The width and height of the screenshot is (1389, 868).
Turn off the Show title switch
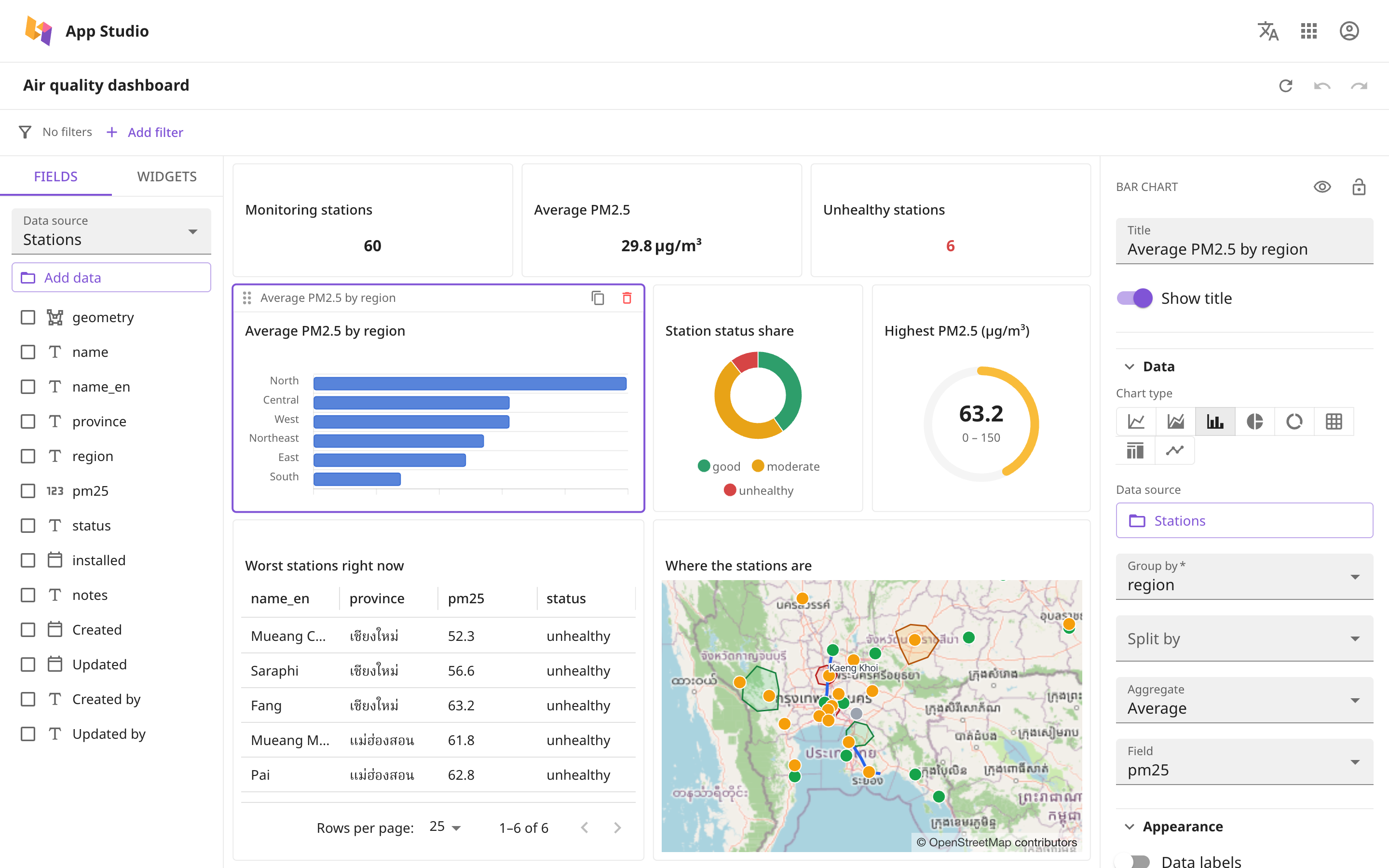[1134, 298]
